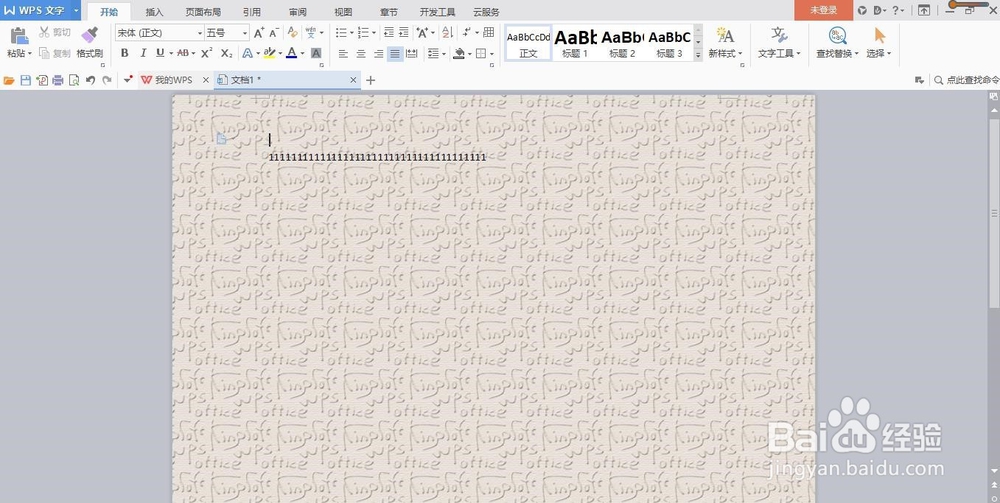Activate the Format Painter (格式刷)

[x=90, y=43]
